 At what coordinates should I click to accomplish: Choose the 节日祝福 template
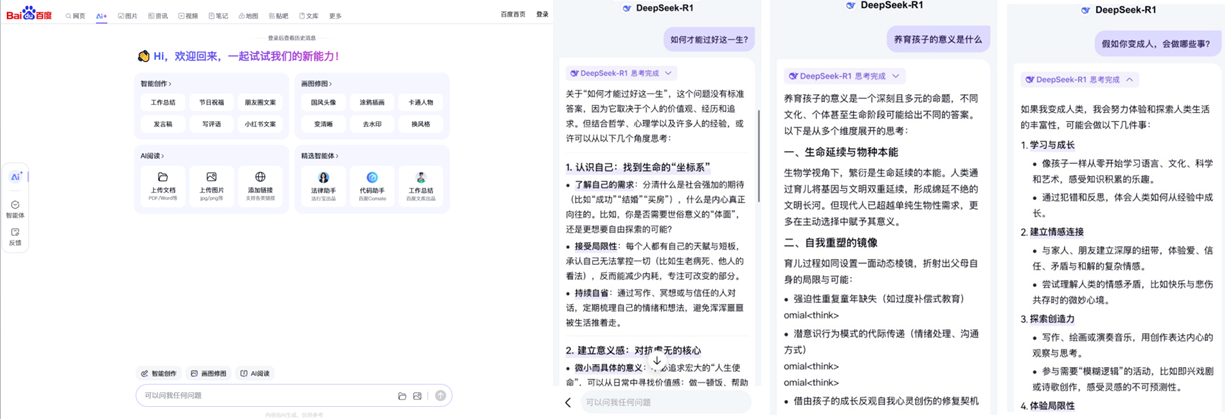tap(212, 102)
